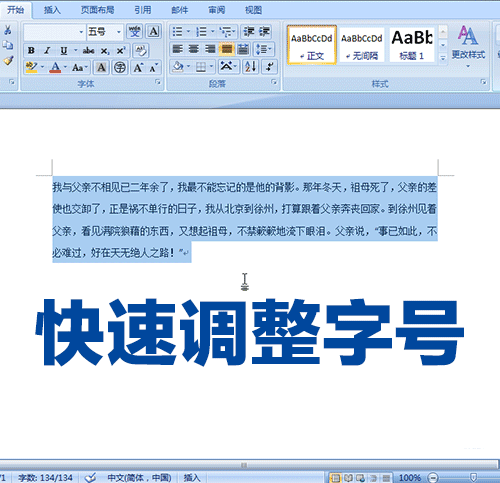This screenshot has width=500, height=483.
Task: Click the proofing check icon in status bar
Action: [x=90, y=478]
